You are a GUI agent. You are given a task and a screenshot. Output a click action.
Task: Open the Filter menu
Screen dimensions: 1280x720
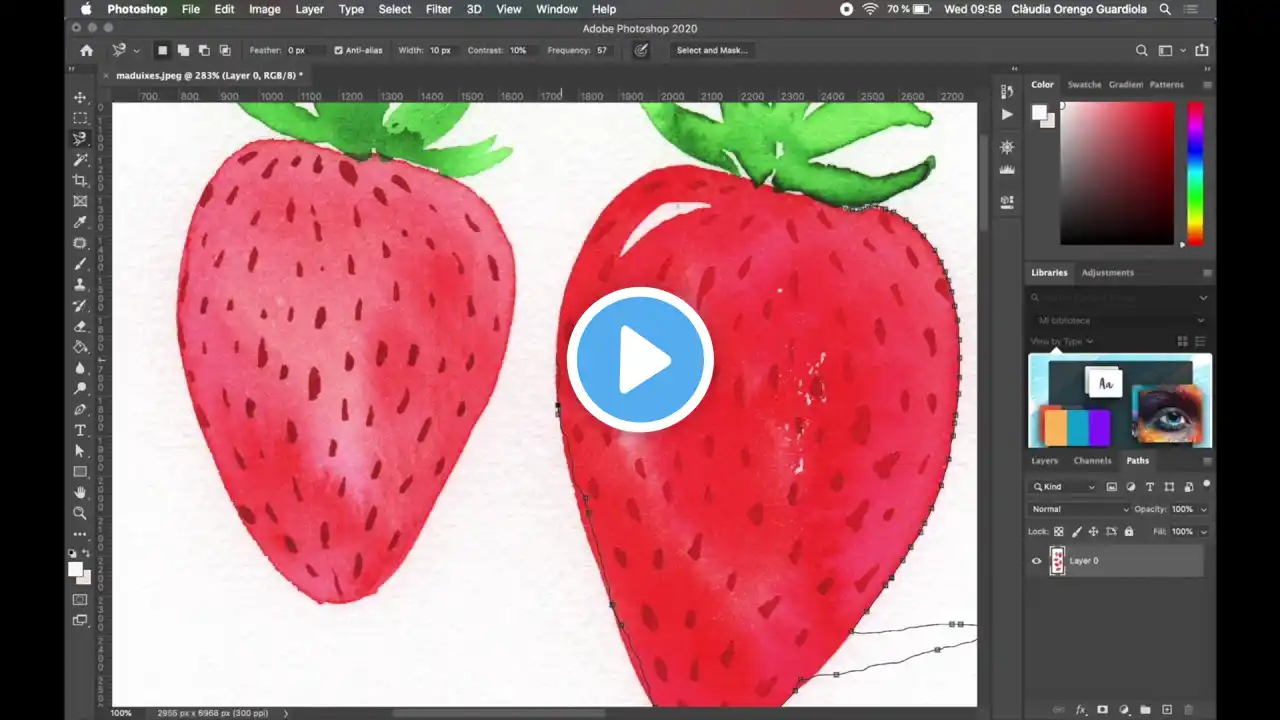coord(439,9)
